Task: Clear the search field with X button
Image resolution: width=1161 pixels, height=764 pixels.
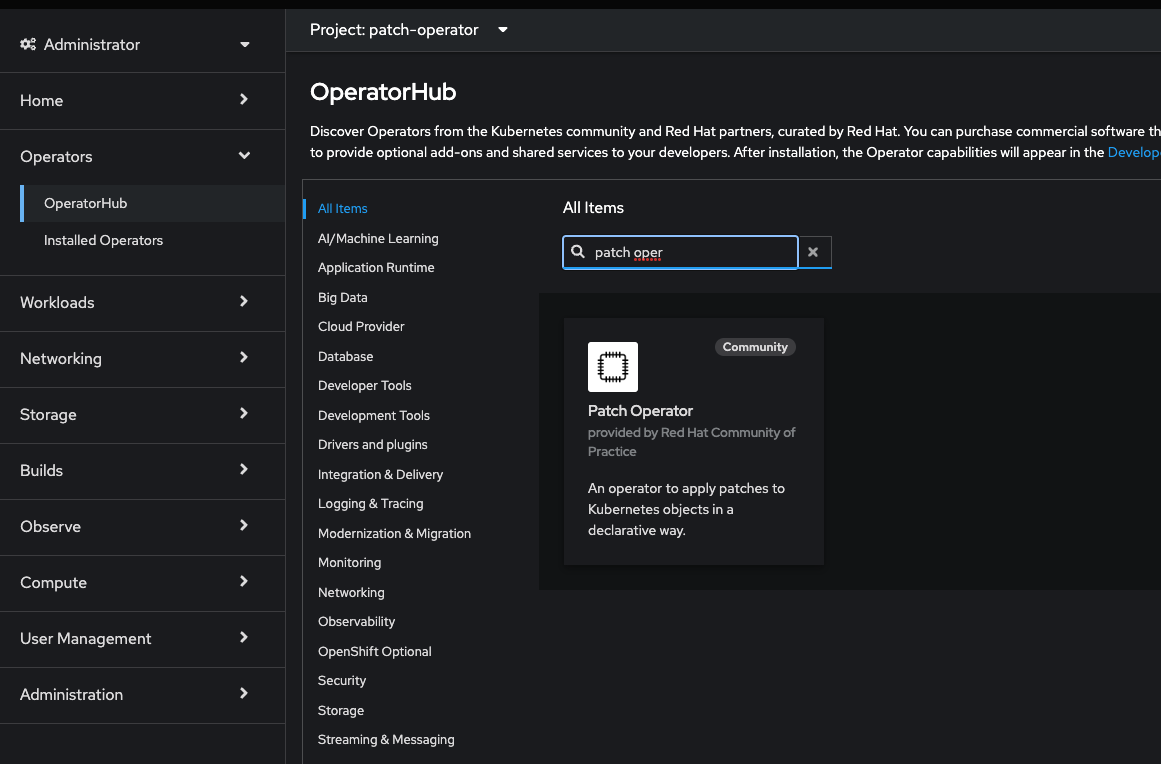Action: tap(813, 253)
